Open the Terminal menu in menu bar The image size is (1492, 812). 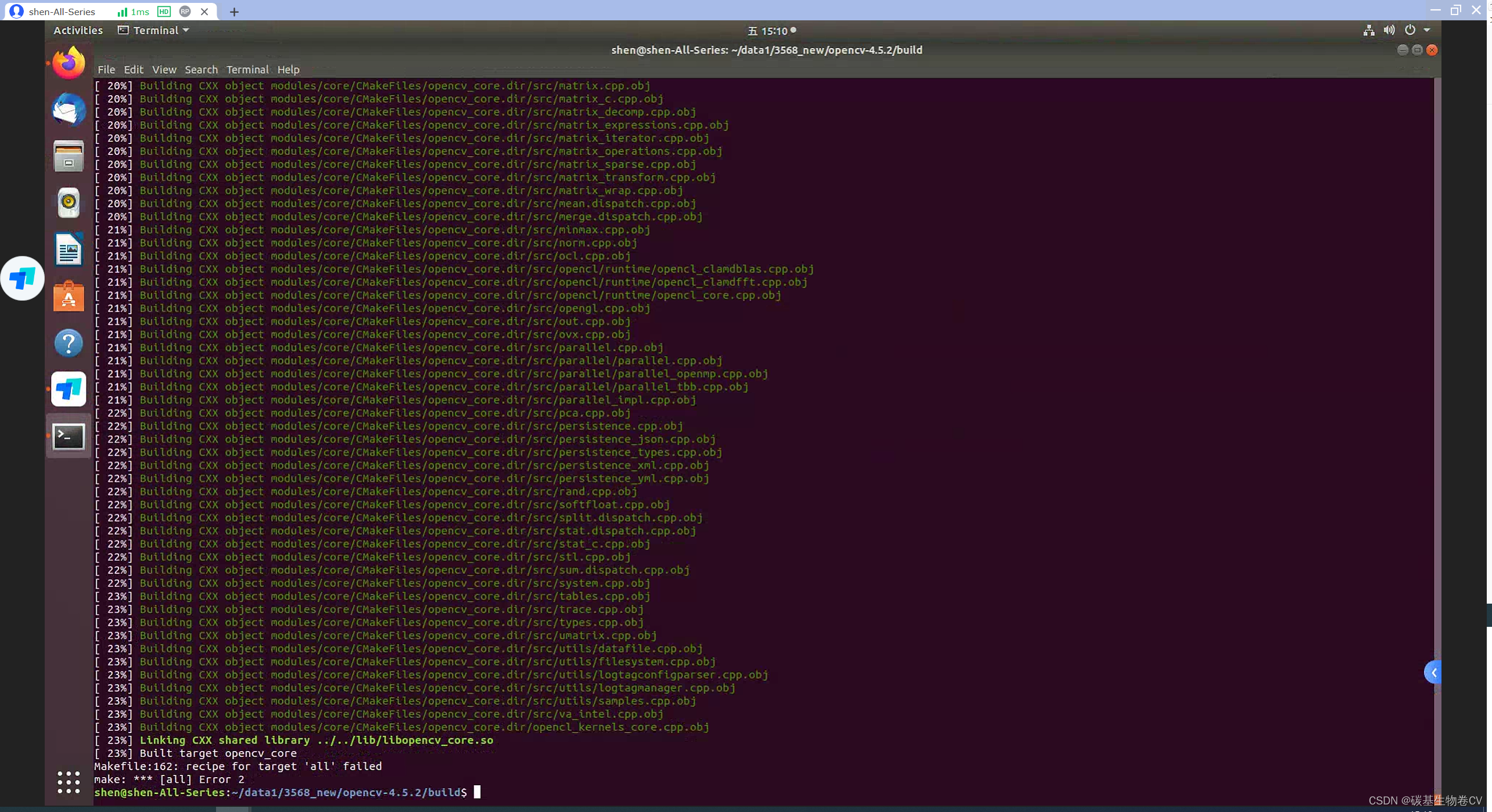pos(247,69)
